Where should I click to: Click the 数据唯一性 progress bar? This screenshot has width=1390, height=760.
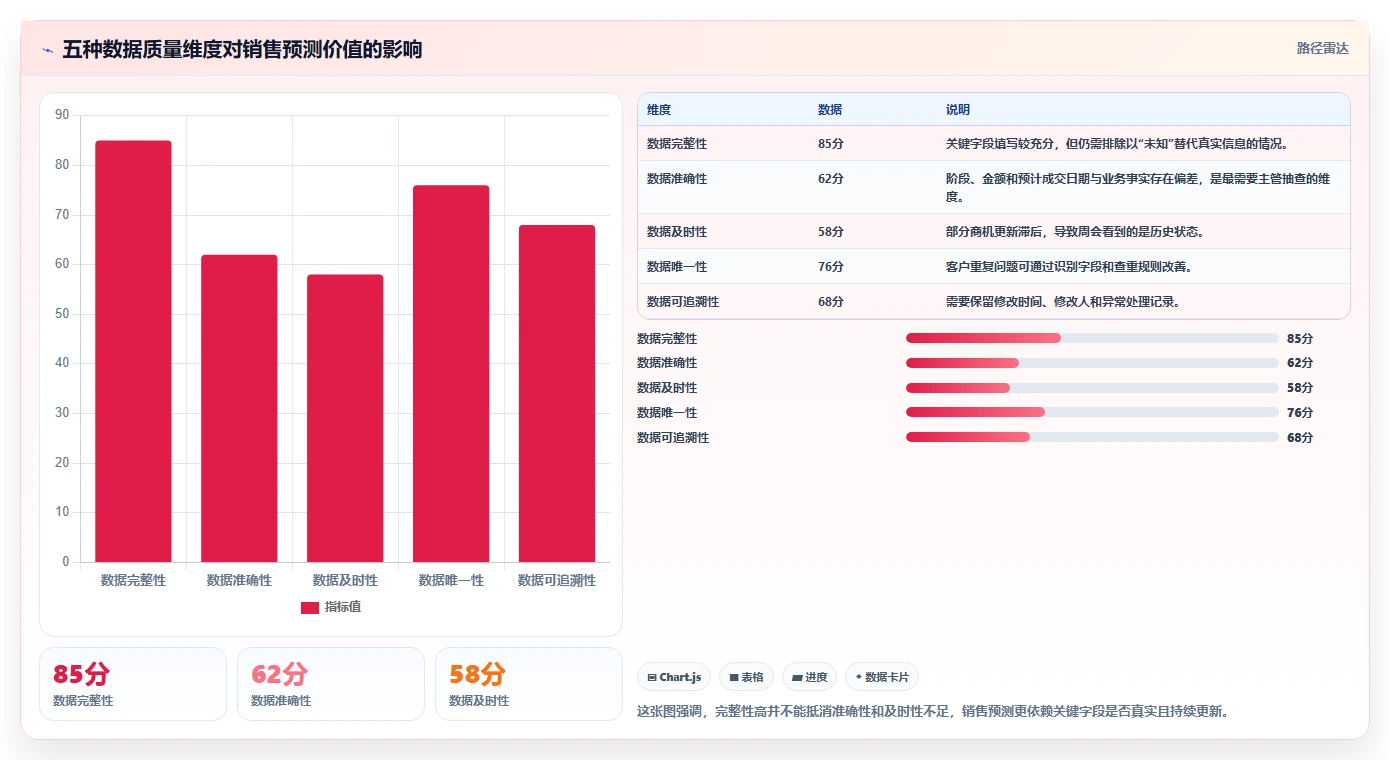pyautogui.click(x=1092, y=412)
